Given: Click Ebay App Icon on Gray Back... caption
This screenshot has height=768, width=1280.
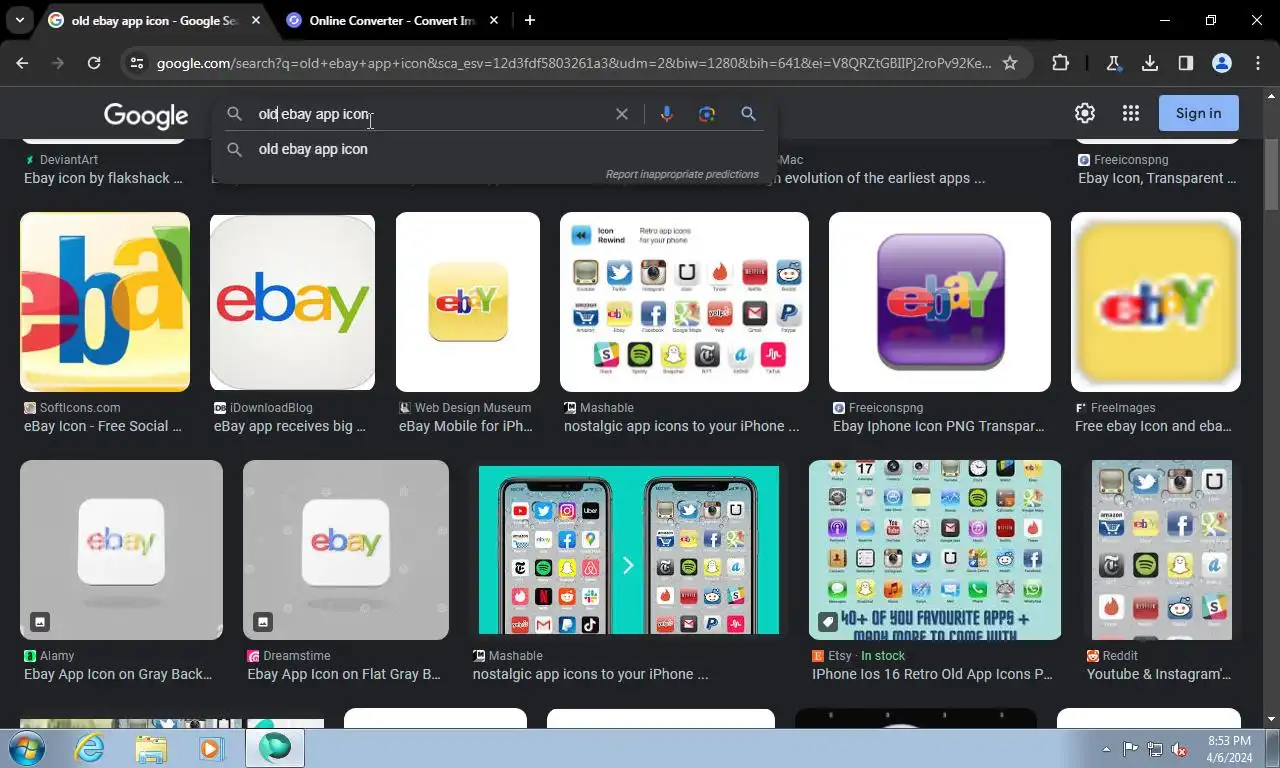Looking at the screenshot, I should tap(118, 674).
